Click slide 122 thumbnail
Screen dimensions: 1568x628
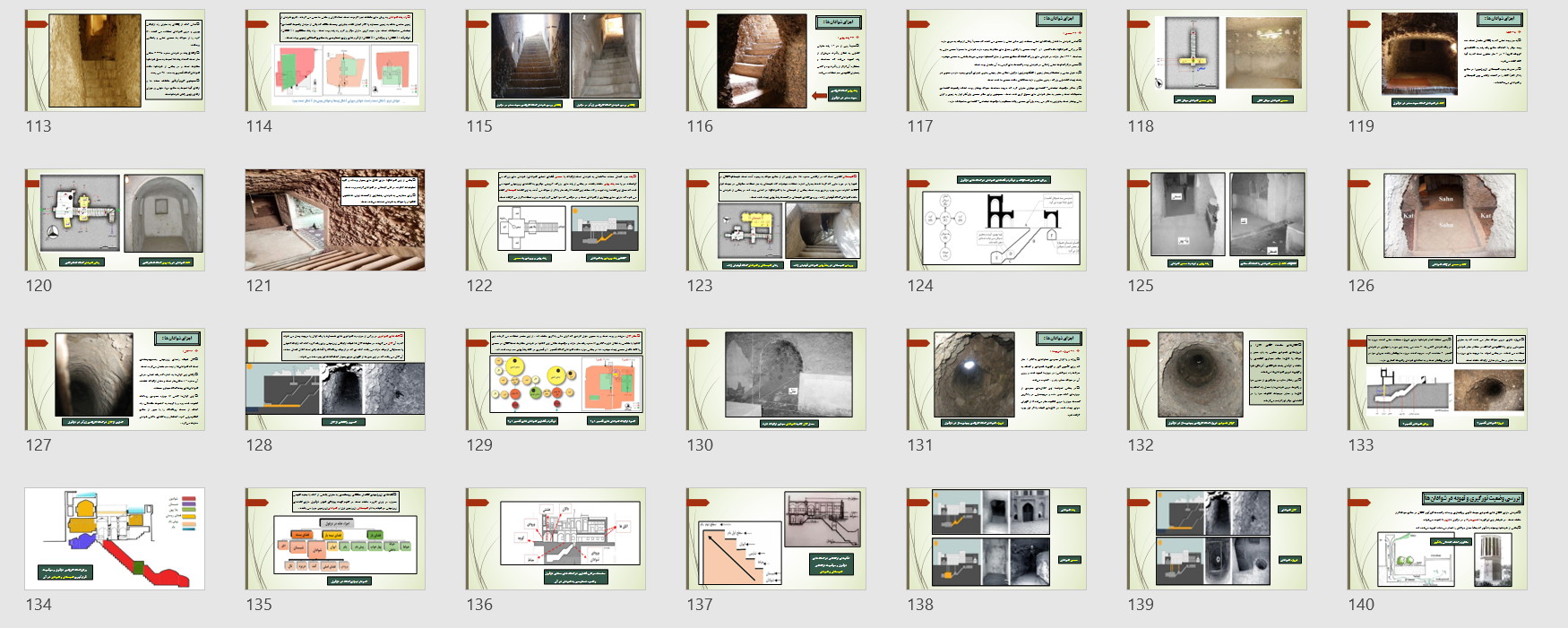(556, 220)
